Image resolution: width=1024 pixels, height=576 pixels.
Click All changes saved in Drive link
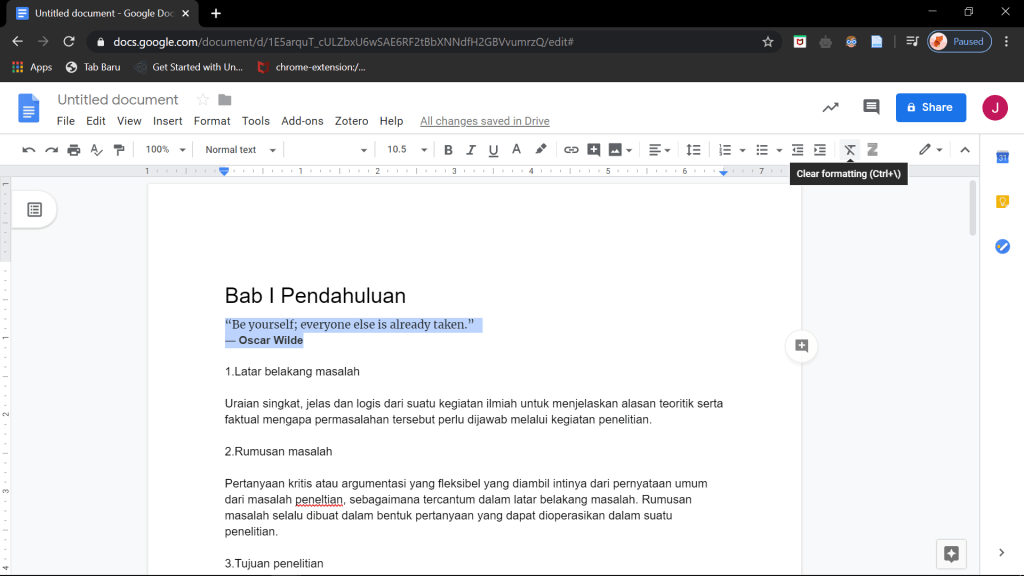(484, 121)
